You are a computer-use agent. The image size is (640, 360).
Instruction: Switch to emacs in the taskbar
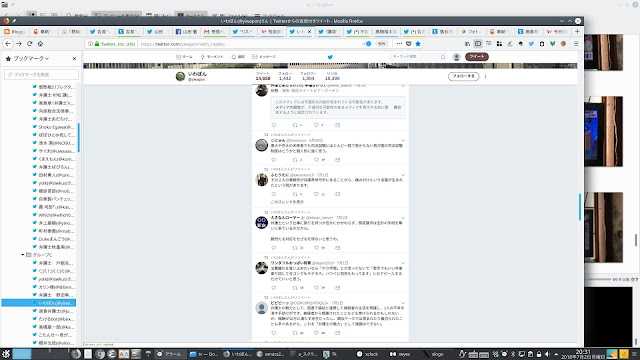(270, 354)
